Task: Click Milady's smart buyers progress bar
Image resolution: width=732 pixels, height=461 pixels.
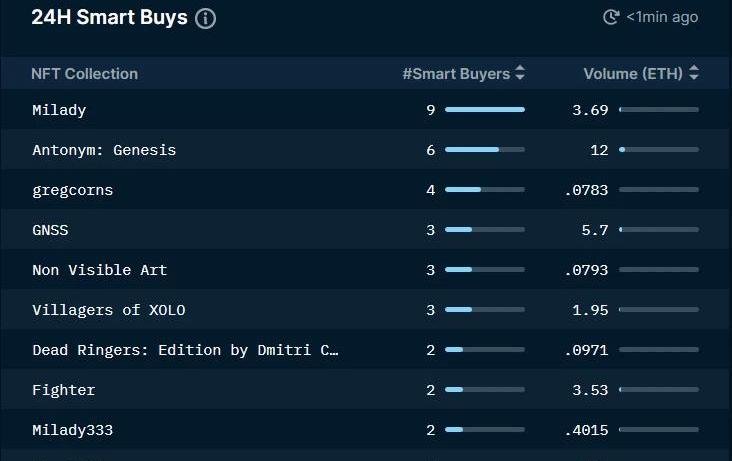Action: point(485,110)
